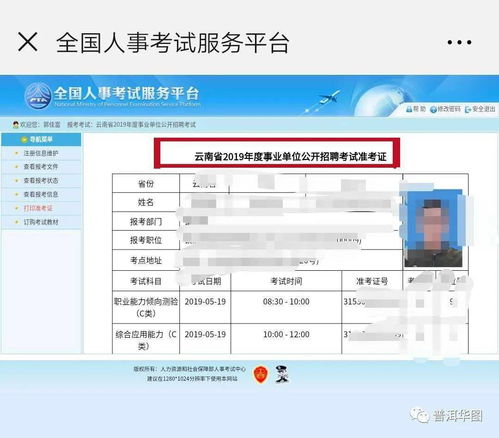The width and height of the screenshot is (499, 438).
Task: Open the three-dot more options menu
Action: click(459, 42)
